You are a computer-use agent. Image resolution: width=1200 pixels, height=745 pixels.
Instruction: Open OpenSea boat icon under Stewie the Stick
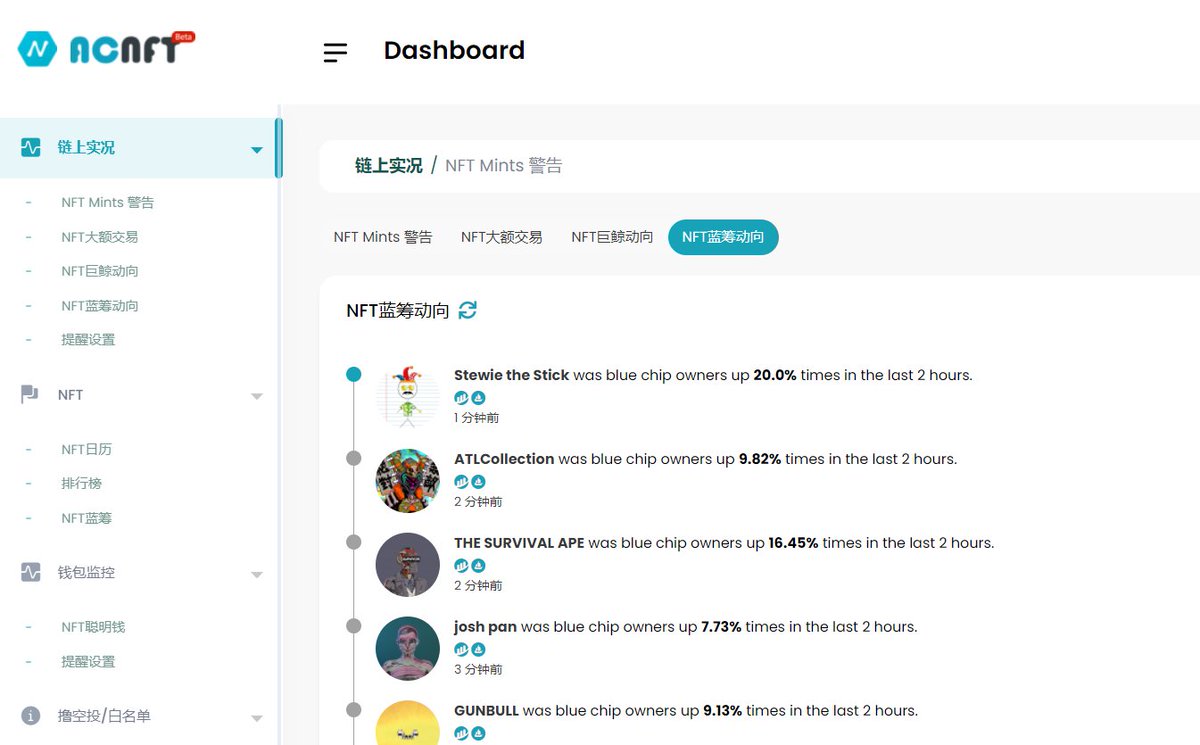tap(478, 398)
